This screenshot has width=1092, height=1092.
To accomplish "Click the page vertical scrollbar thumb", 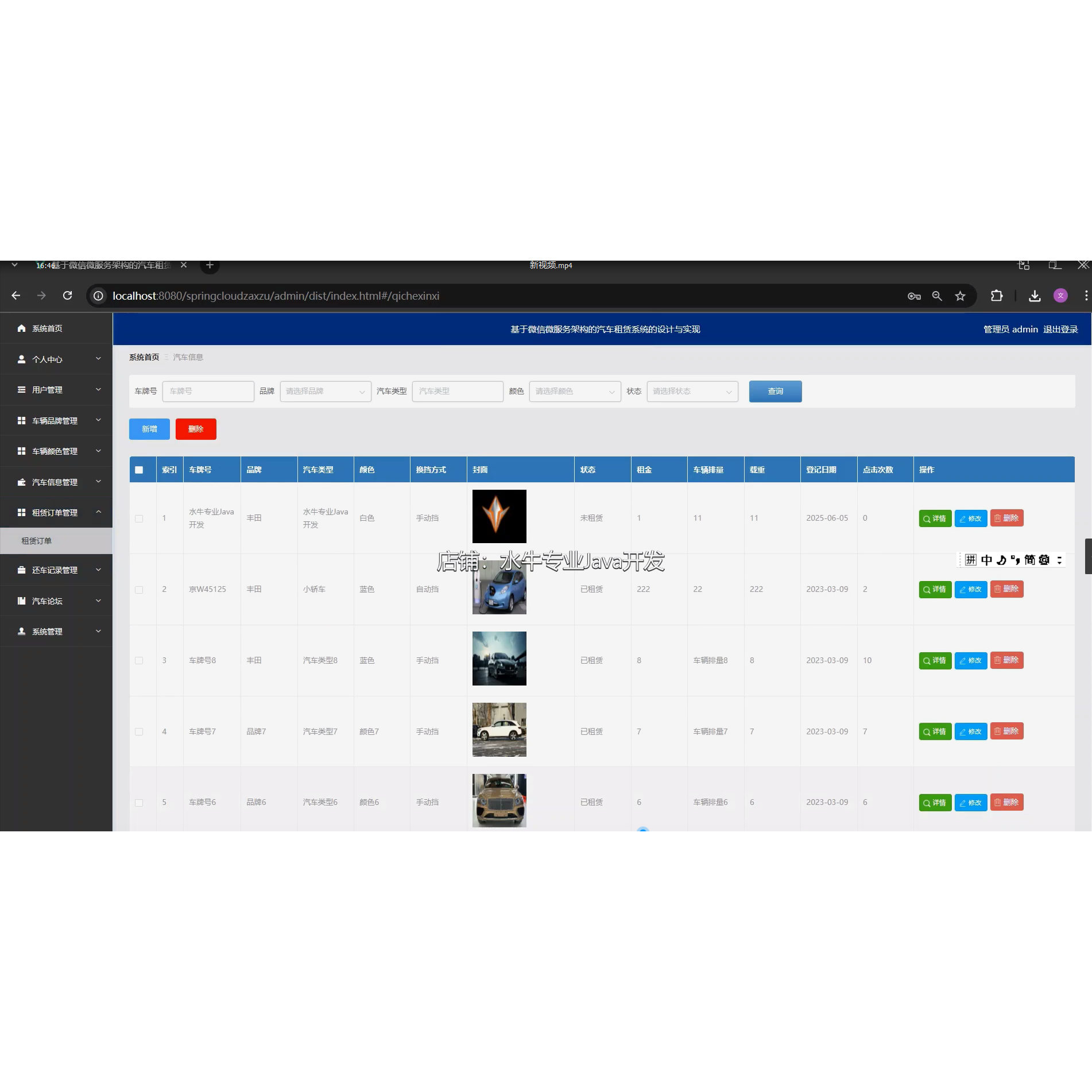I will (1088, 556).
